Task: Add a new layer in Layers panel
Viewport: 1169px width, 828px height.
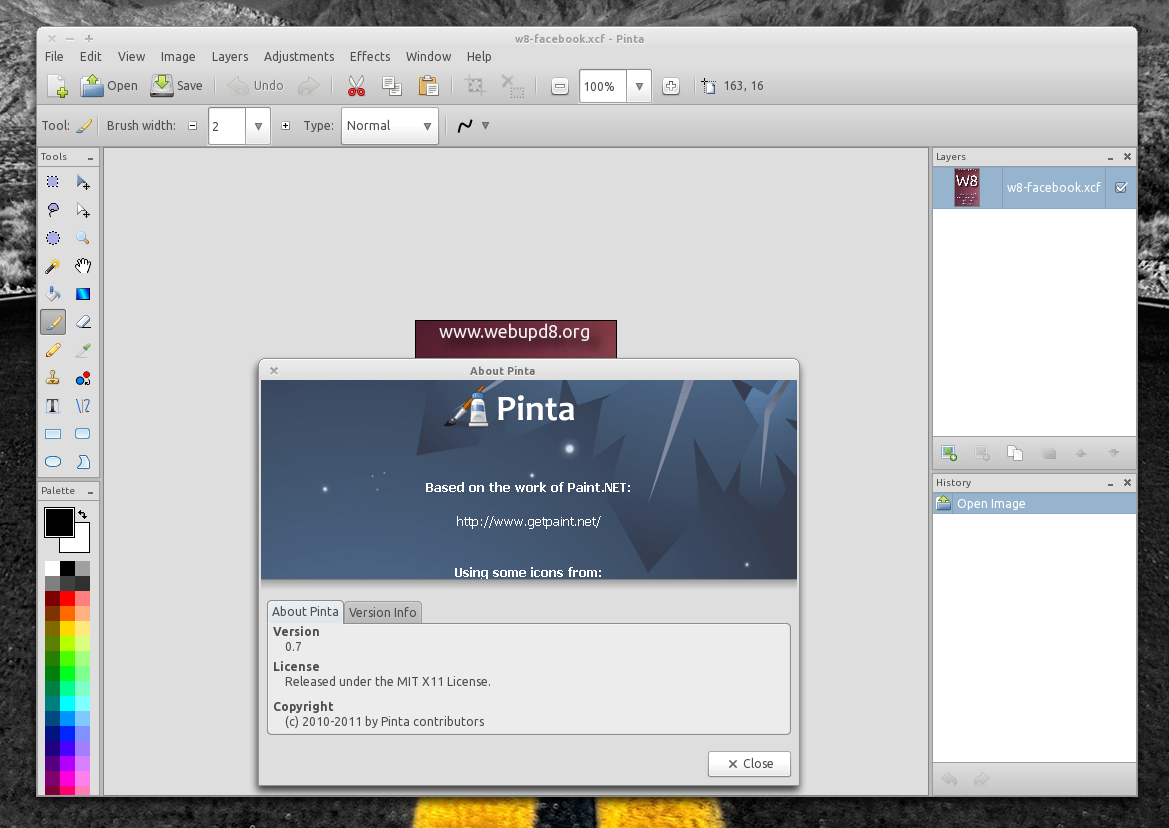Action: (x=949, y=452)
